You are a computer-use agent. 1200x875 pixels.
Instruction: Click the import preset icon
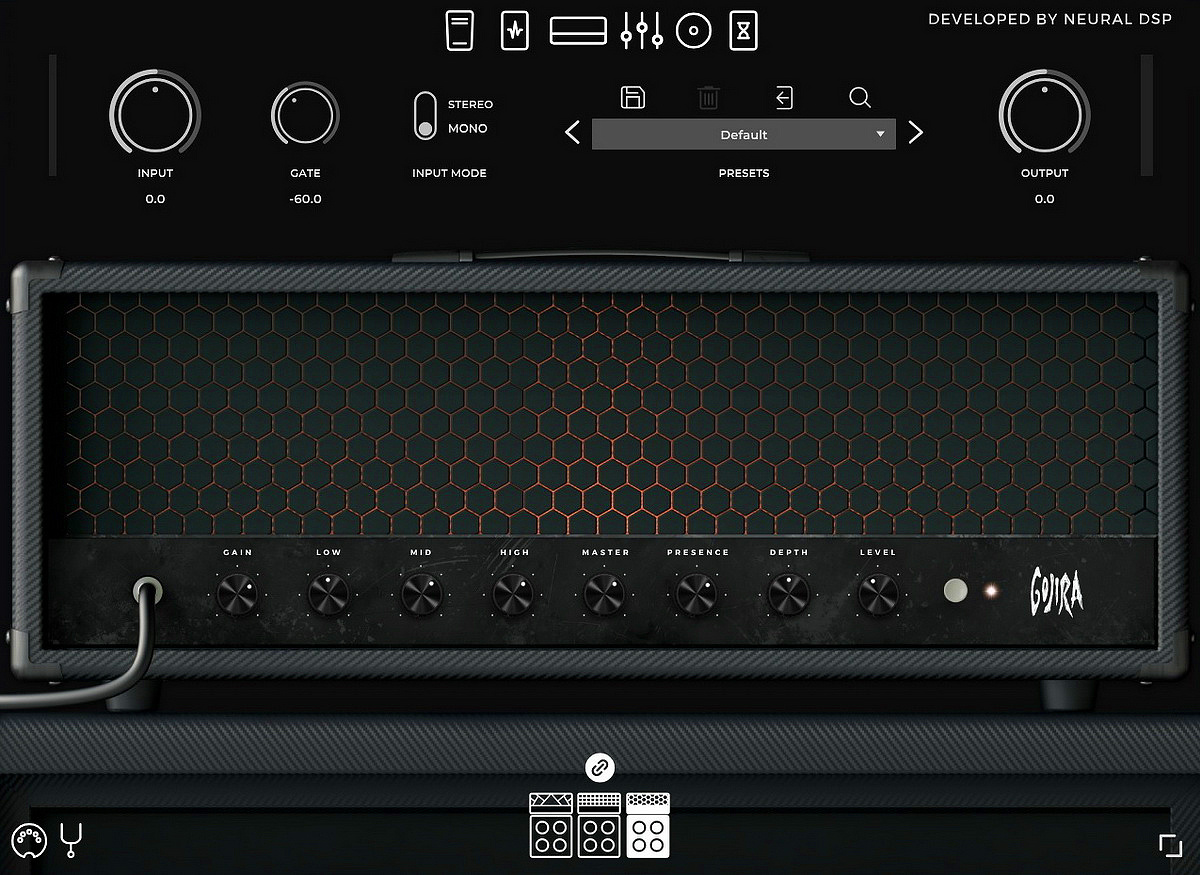click(784, 97)
